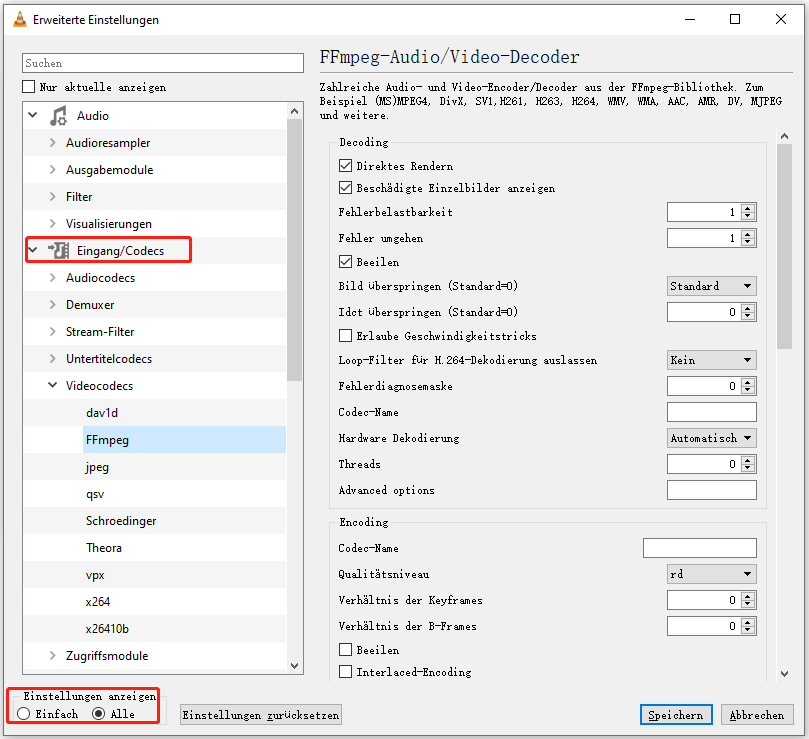Select x26410b codec entry
The width and height of the screenshot is (809, 739).
click(107, 629)
